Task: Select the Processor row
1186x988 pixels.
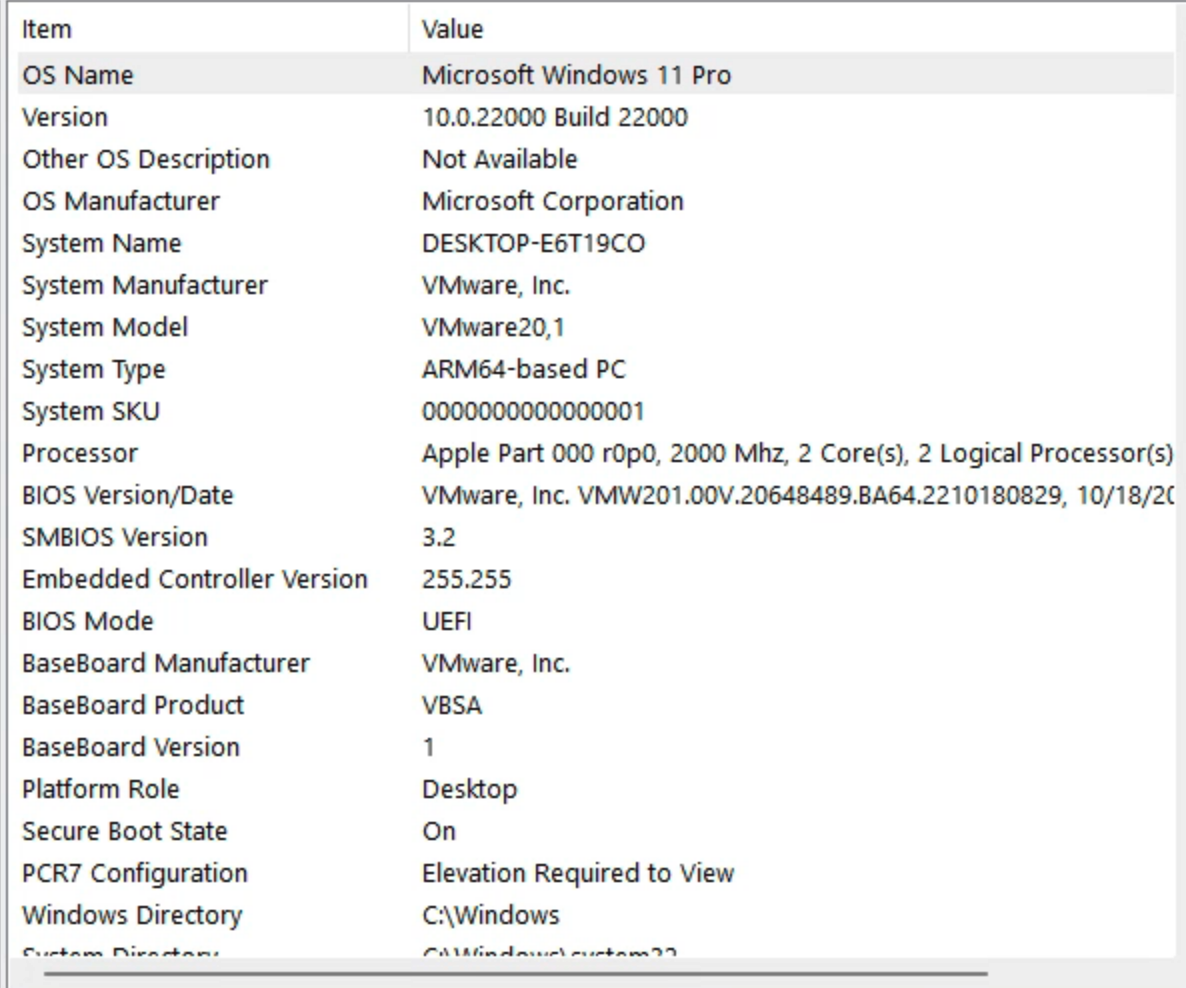Action: [x=80, y=453]
